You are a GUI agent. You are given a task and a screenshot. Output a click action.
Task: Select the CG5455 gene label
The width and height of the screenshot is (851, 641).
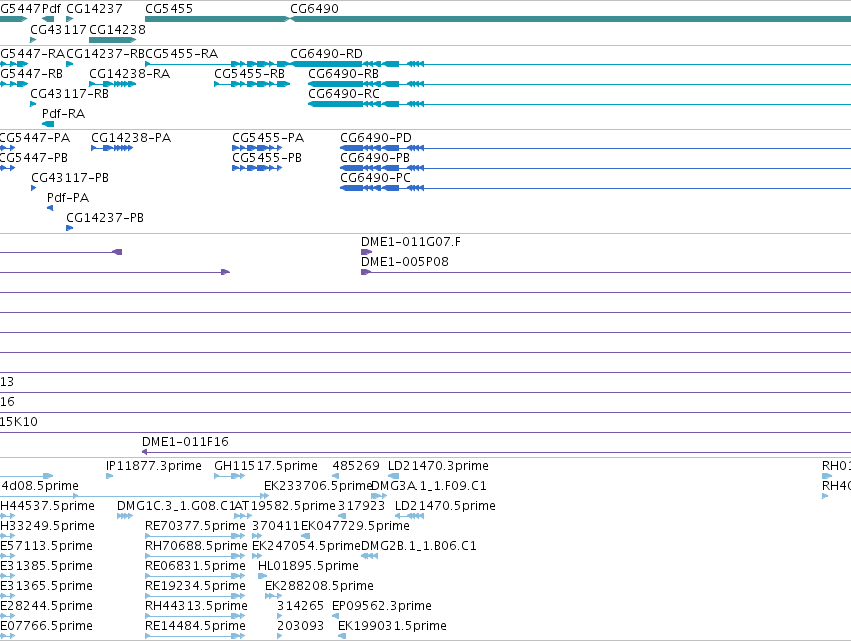point(169,9)
